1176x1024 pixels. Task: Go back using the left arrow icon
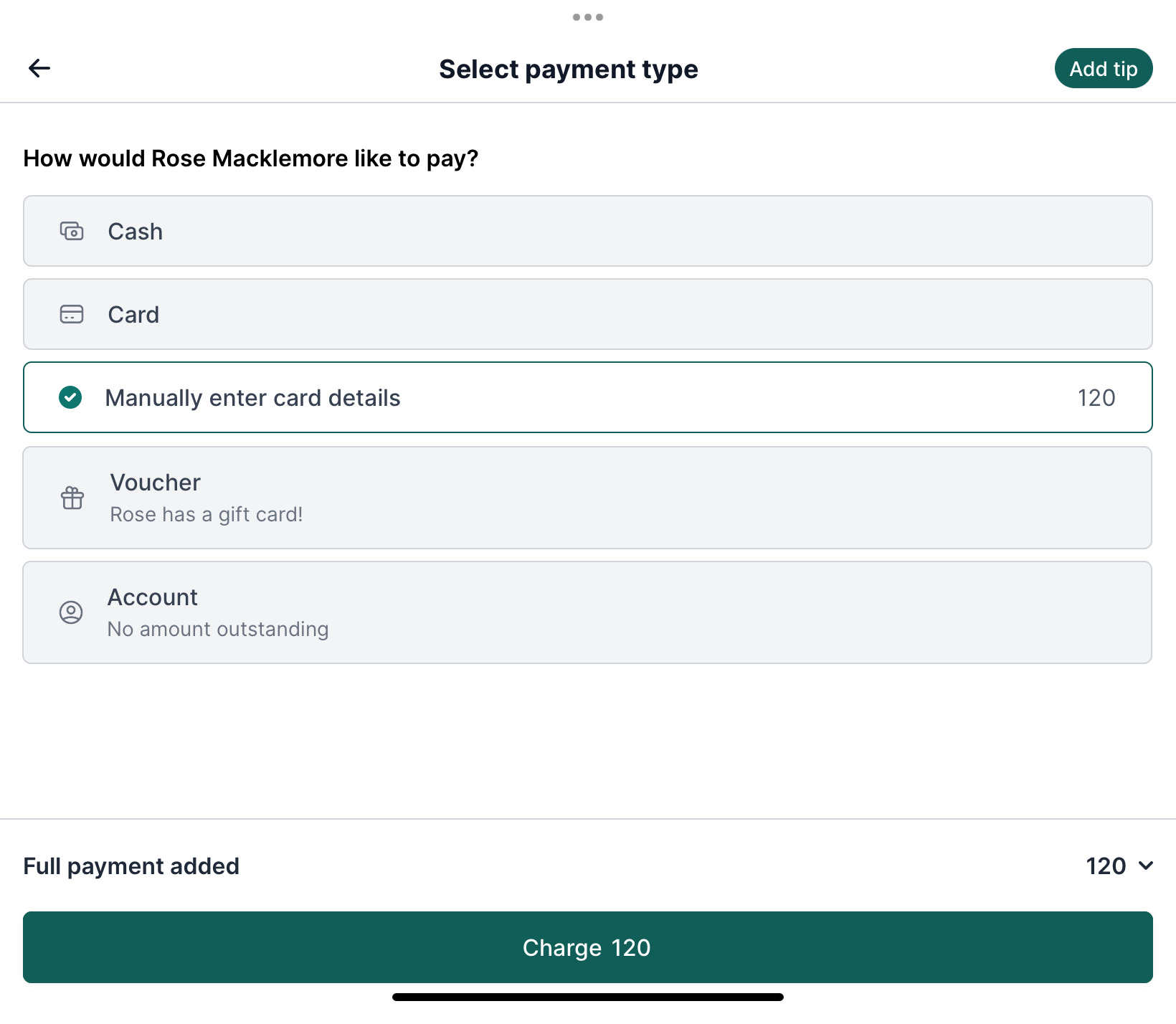[x=39, y=68]
